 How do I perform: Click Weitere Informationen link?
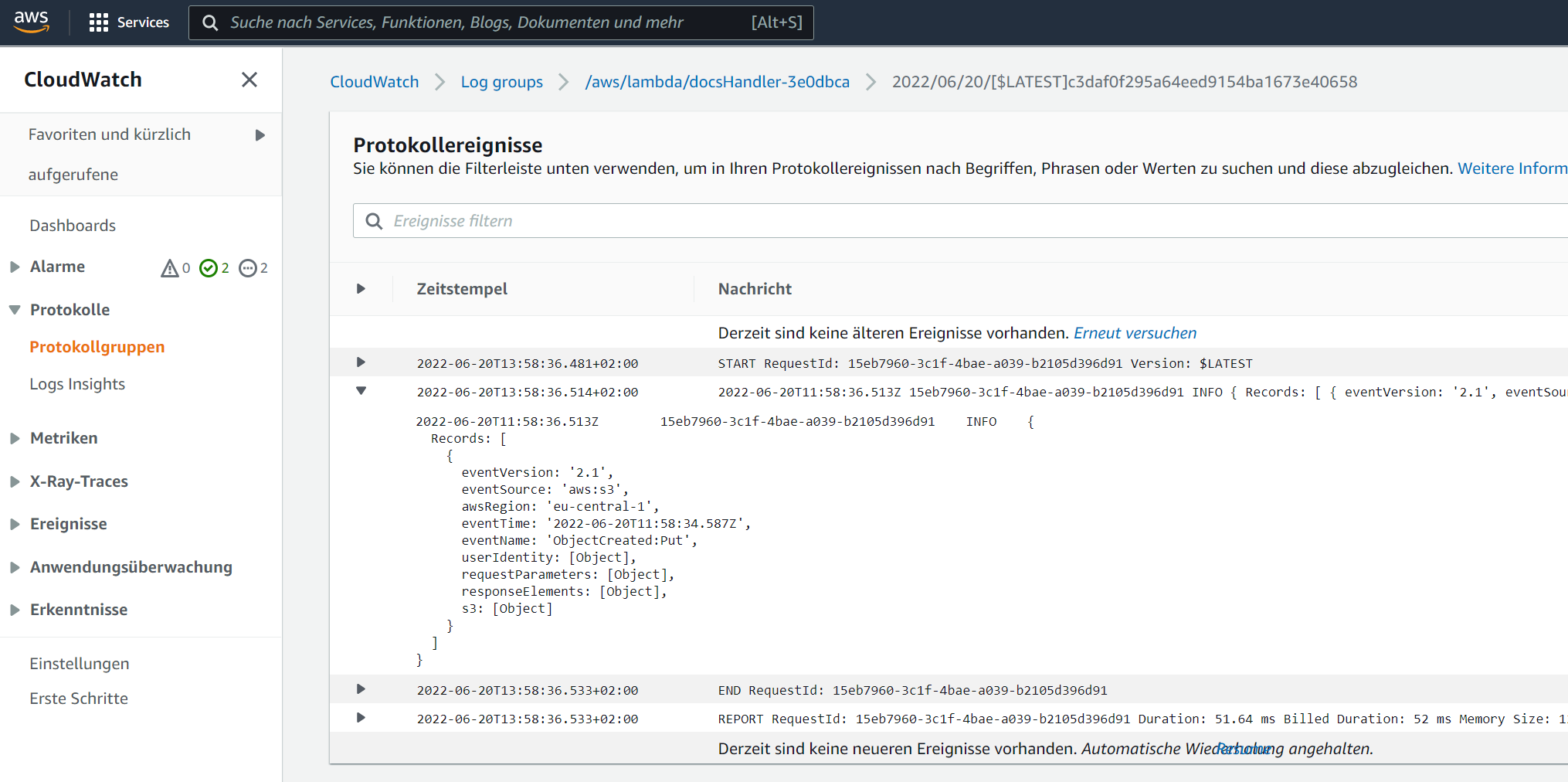(x=1512, y=168)
